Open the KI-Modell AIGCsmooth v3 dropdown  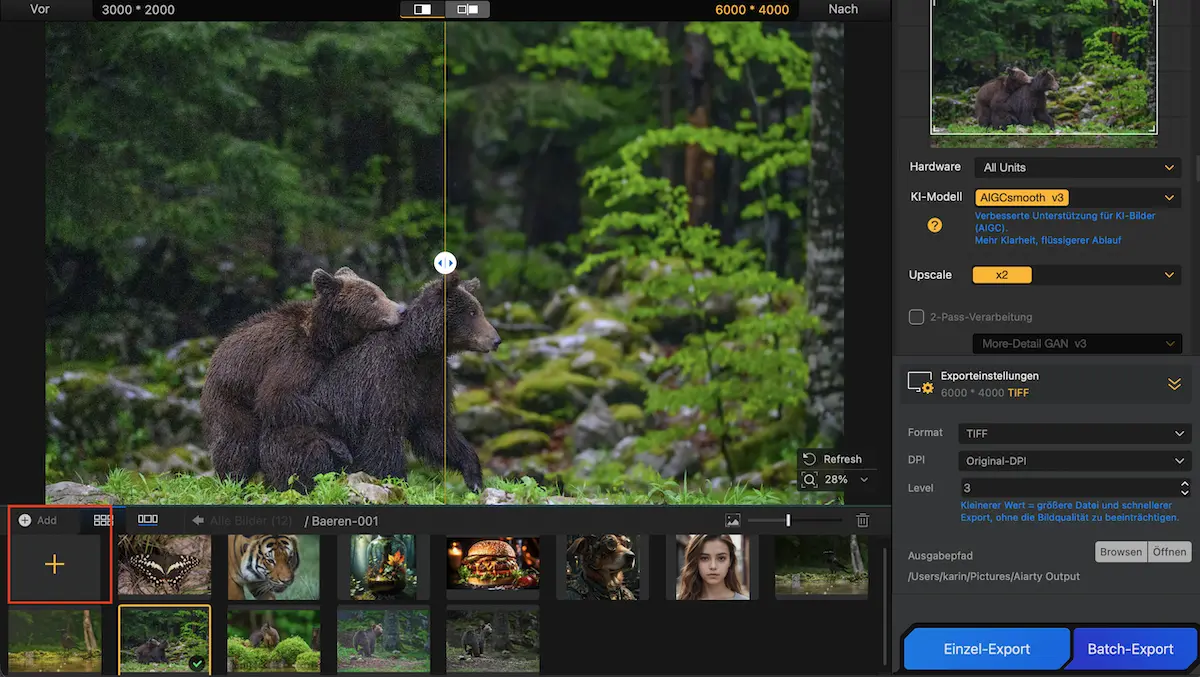click(x=1078, y=198)
